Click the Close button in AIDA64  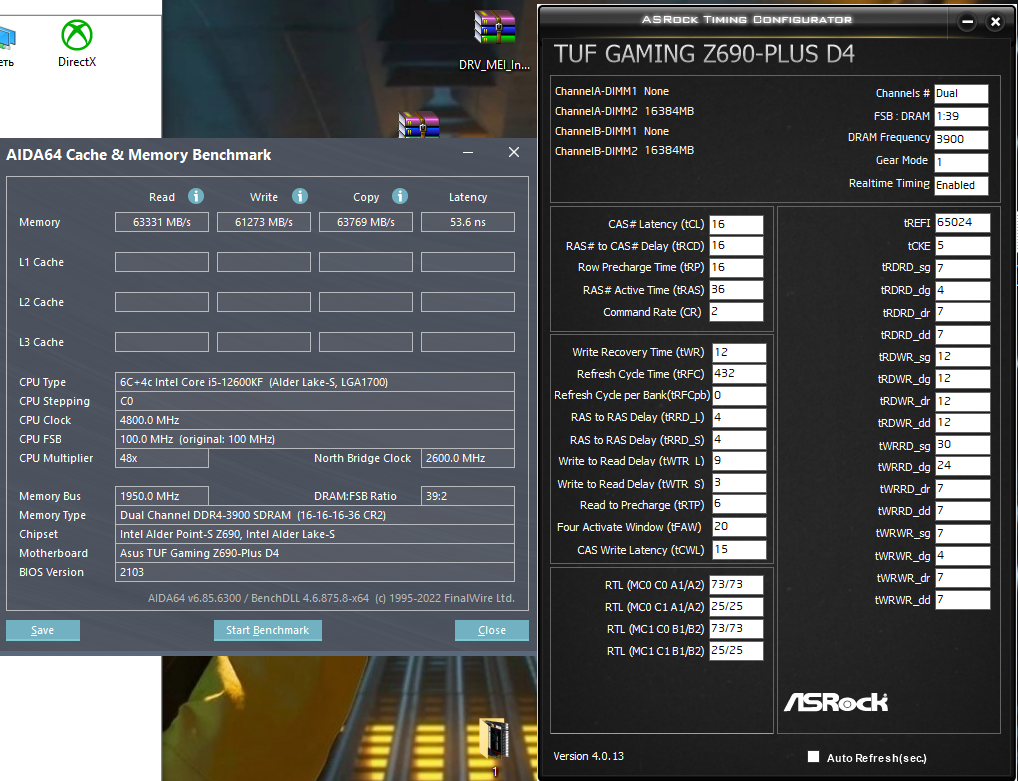(x=491, y=630)
